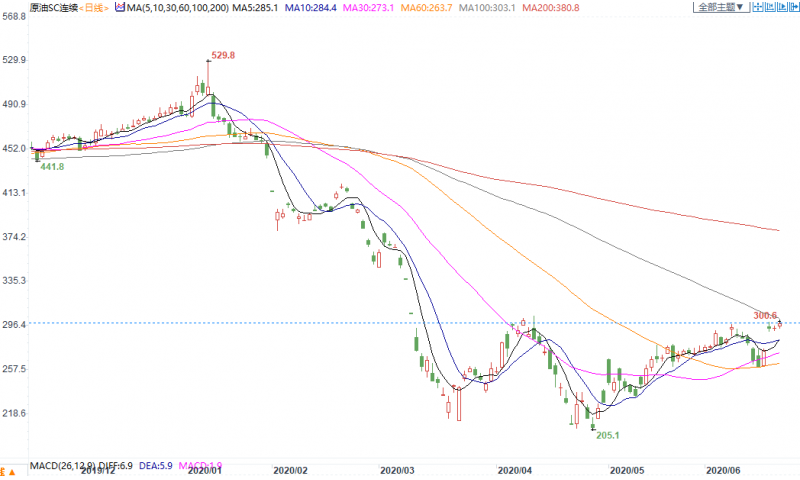
Task: Click the 205.1 low price marker
Action: (609, 435)
